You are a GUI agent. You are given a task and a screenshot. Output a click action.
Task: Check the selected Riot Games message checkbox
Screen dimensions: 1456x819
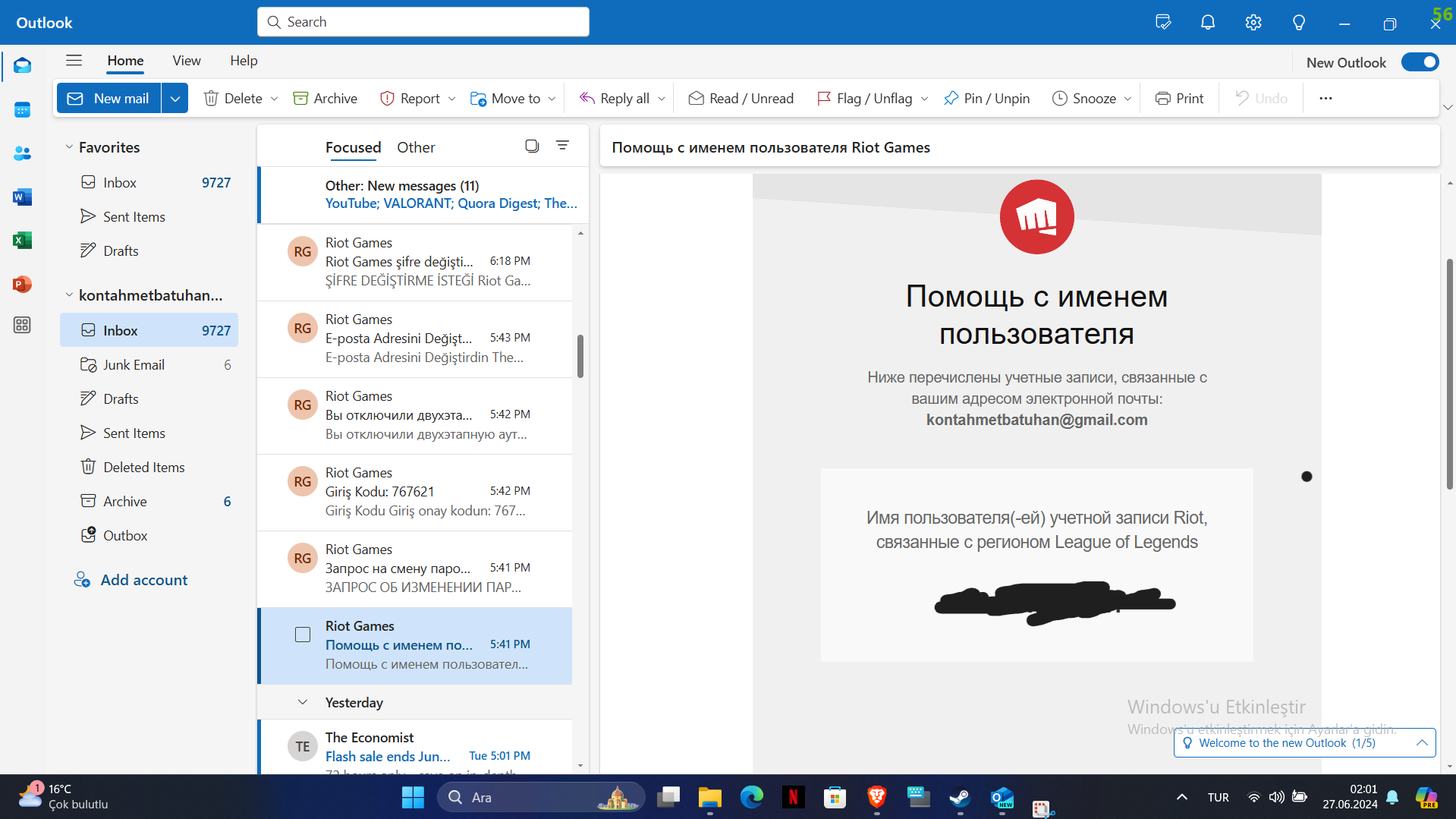click(x=303, y=635)
